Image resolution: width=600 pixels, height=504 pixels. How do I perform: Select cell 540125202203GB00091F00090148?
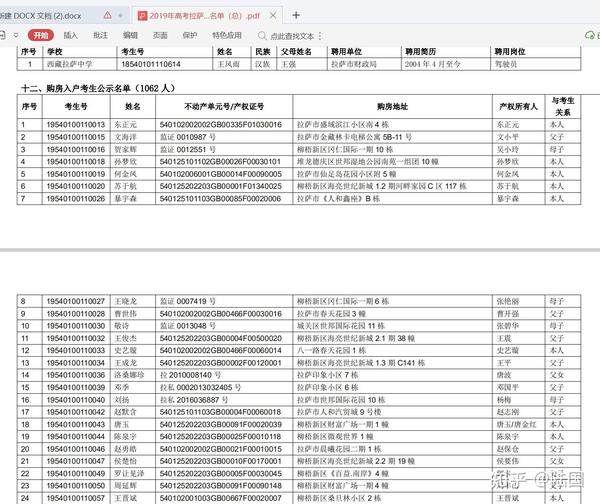[x=220, y=486]
